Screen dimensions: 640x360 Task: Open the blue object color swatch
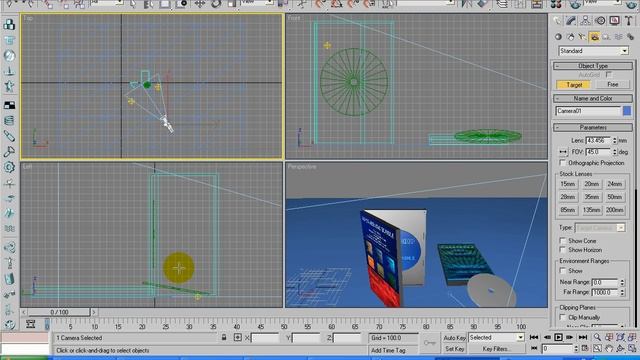point(627,111)
